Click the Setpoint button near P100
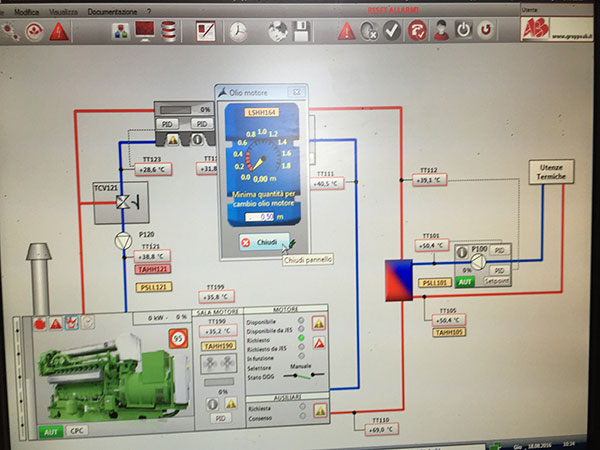This screenshot has width=600, height=450. (x=496, y=282)
